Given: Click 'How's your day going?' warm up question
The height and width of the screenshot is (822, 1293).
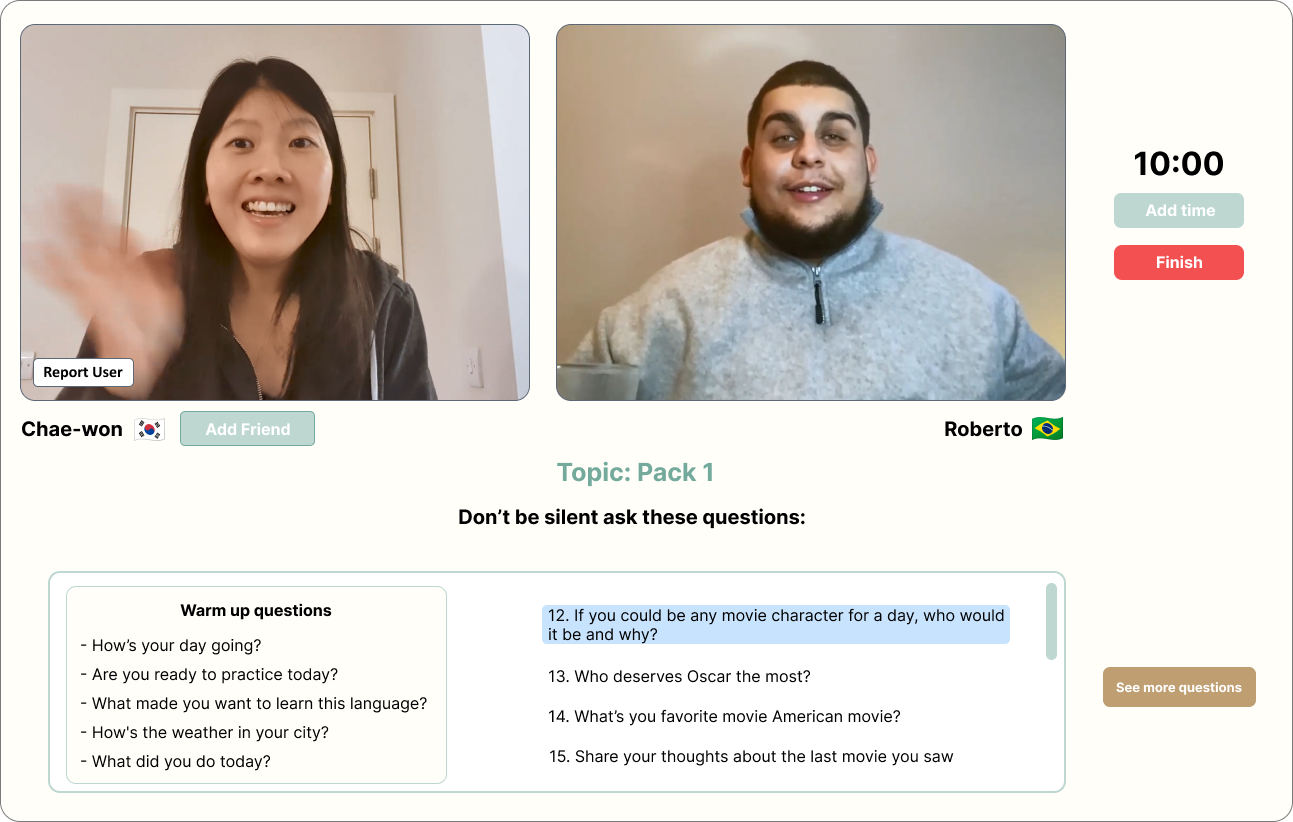Looking at the screenshot, I should click(x=170, y=646).
